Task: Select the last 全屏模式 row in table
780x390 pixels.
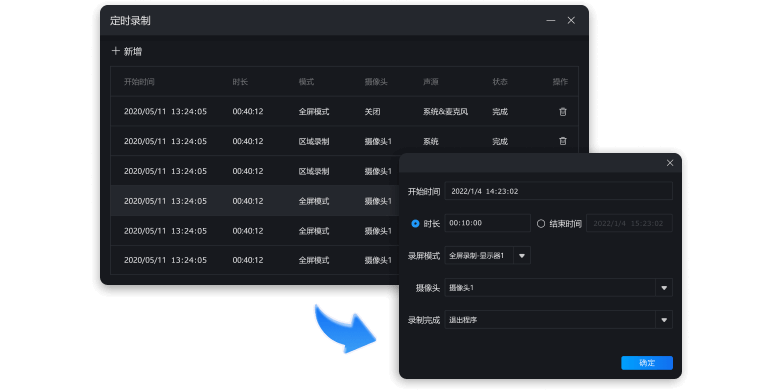Action: pos(255,260)
